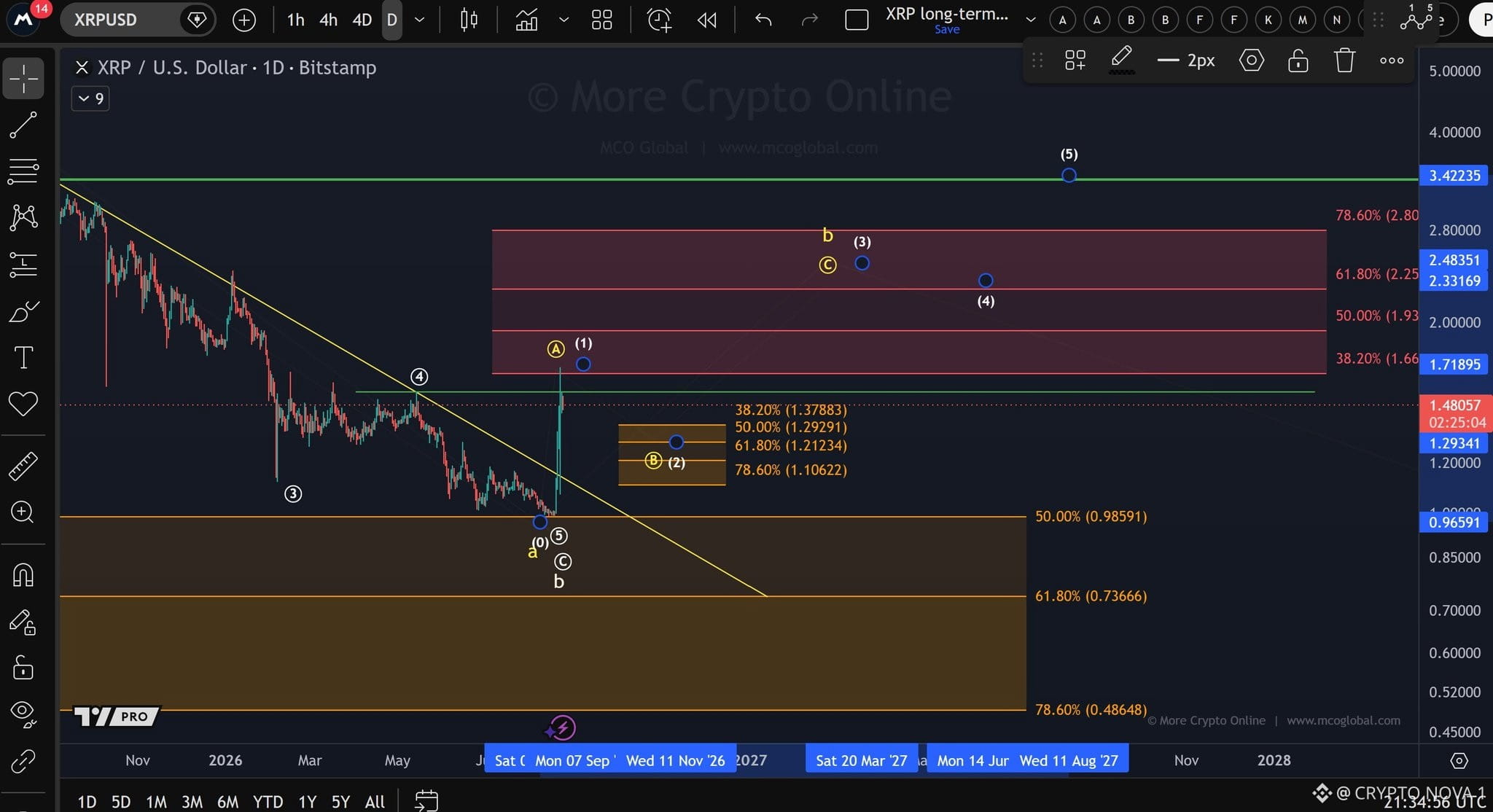Select the D daily timeframe
The width and height of the screenshot is (1493, 812).
click(x=392, y=20)
